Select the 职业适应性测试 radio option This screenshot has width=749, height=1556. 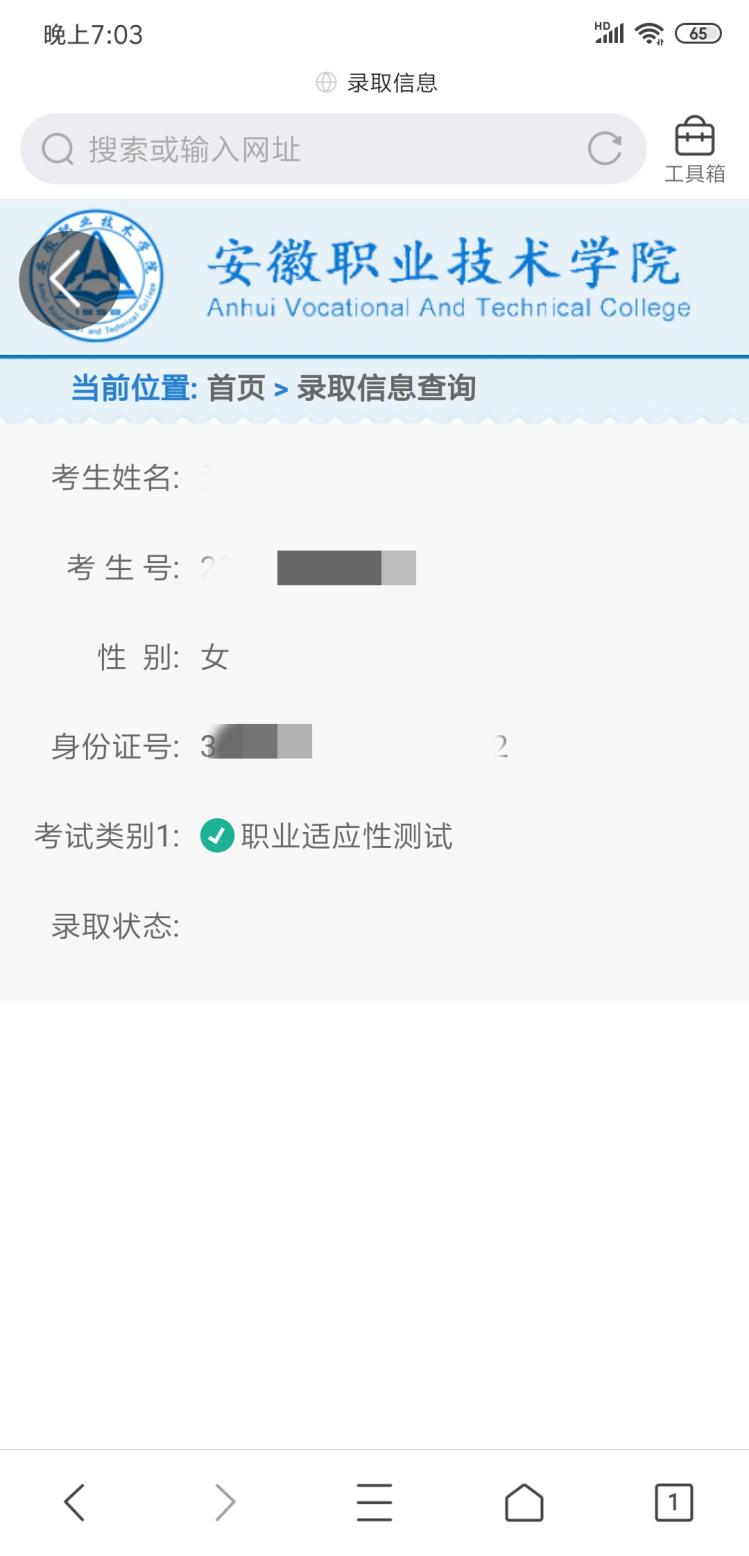(x=217, y=835)
